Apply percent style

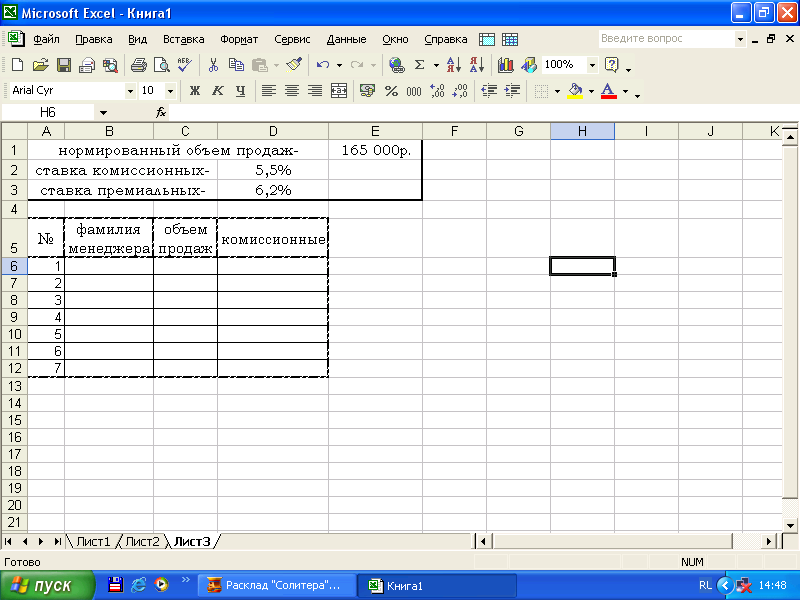391,91
